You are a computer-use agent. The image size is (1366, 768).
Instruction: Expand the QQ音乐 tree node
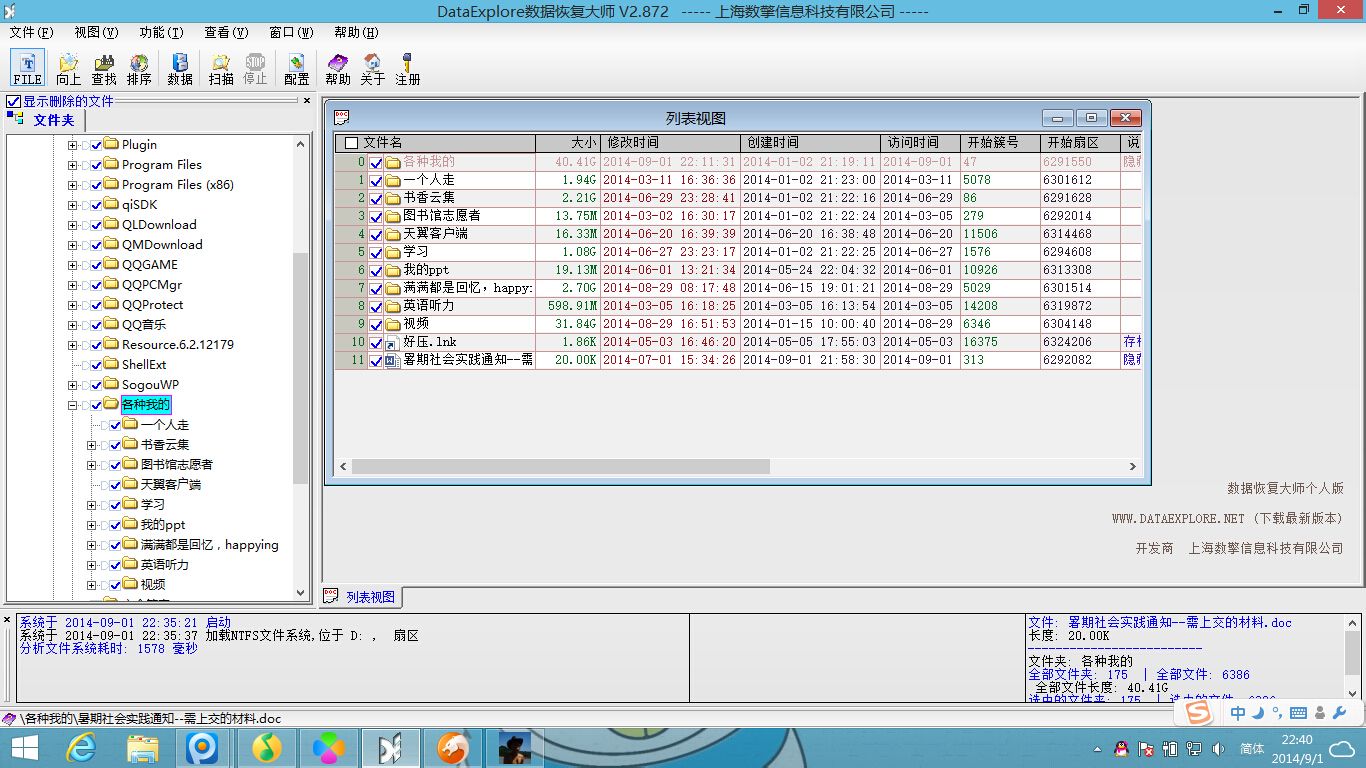click(x=70, y=324)
